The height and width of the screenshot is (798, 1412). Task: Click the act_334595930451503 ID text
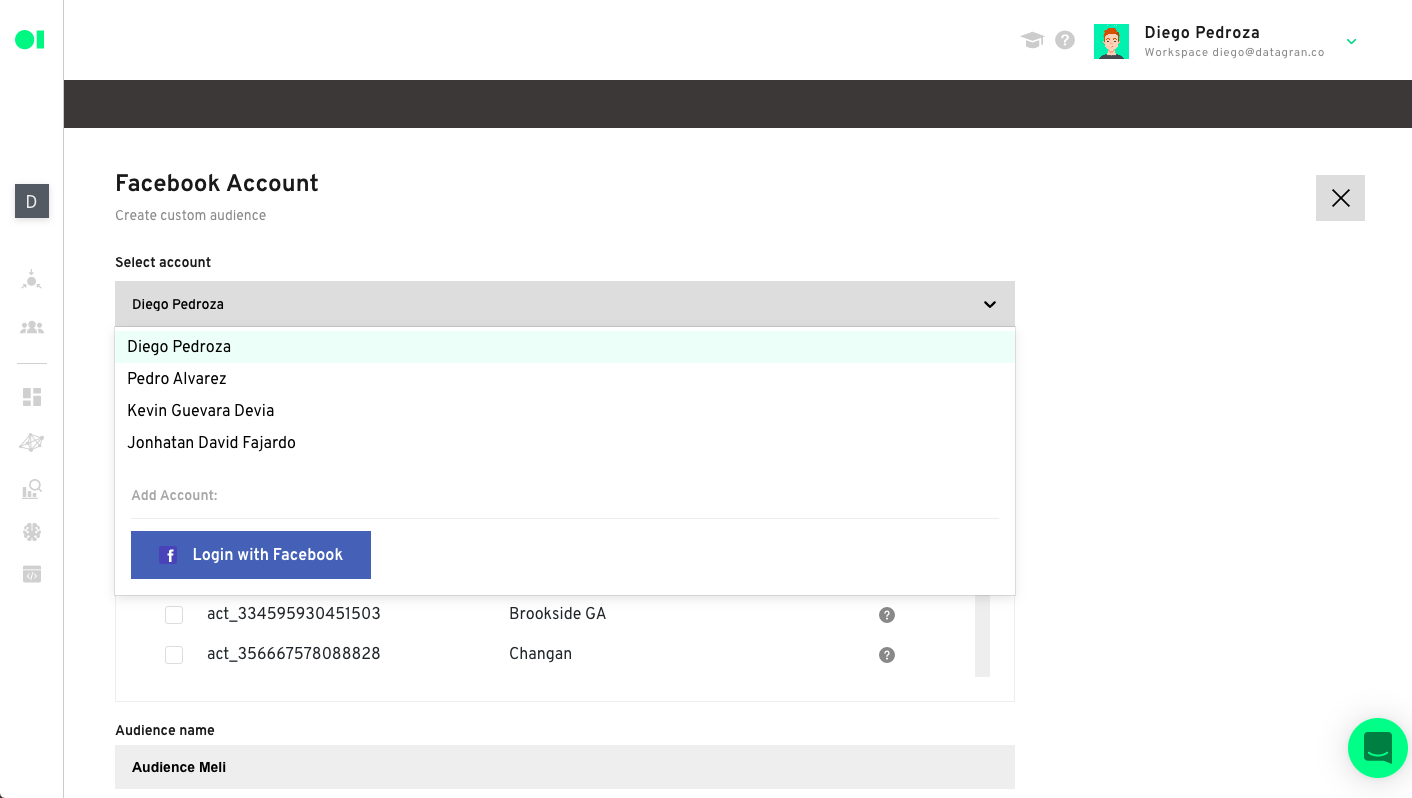(294, 614)
